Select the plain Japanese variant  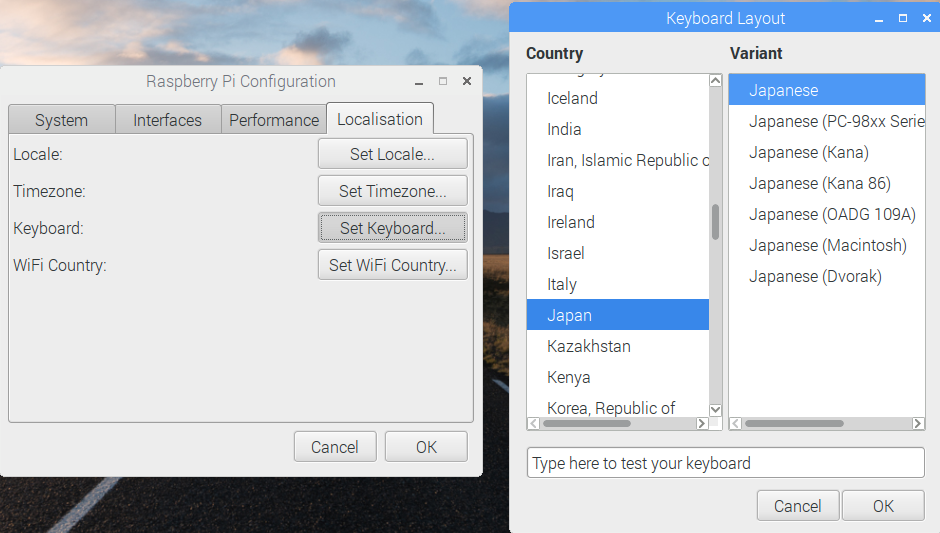827,90
